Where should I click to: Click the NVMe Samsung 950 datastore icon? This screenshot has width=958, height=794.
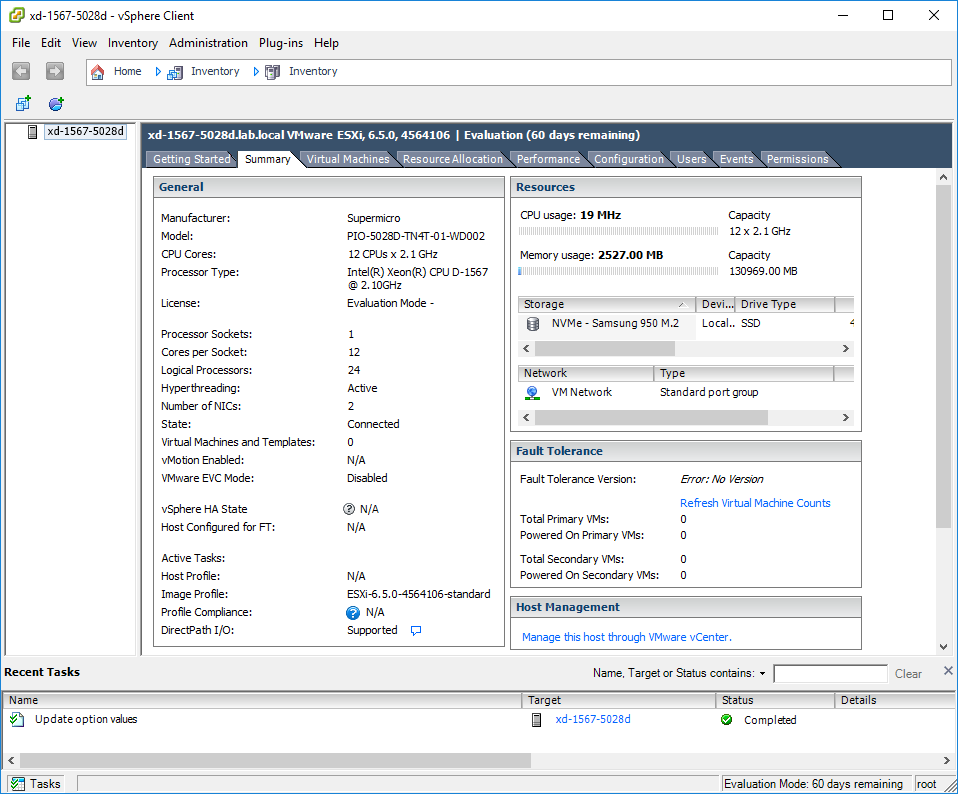tap(533, 324)
